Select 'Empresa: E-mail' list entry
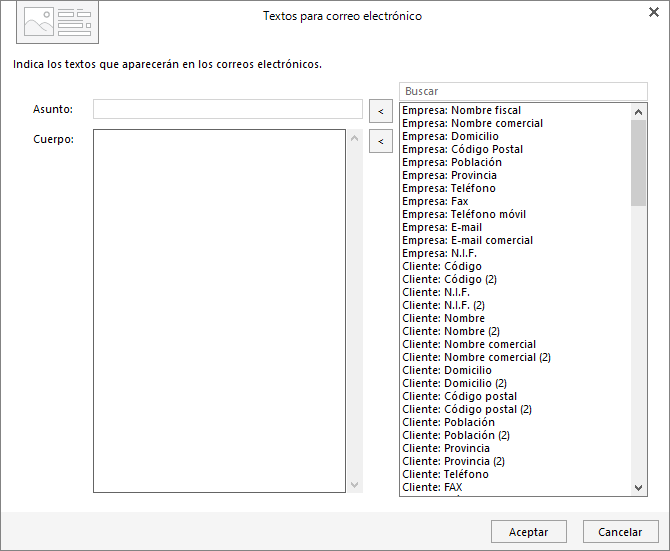 (x=516, y=227)
